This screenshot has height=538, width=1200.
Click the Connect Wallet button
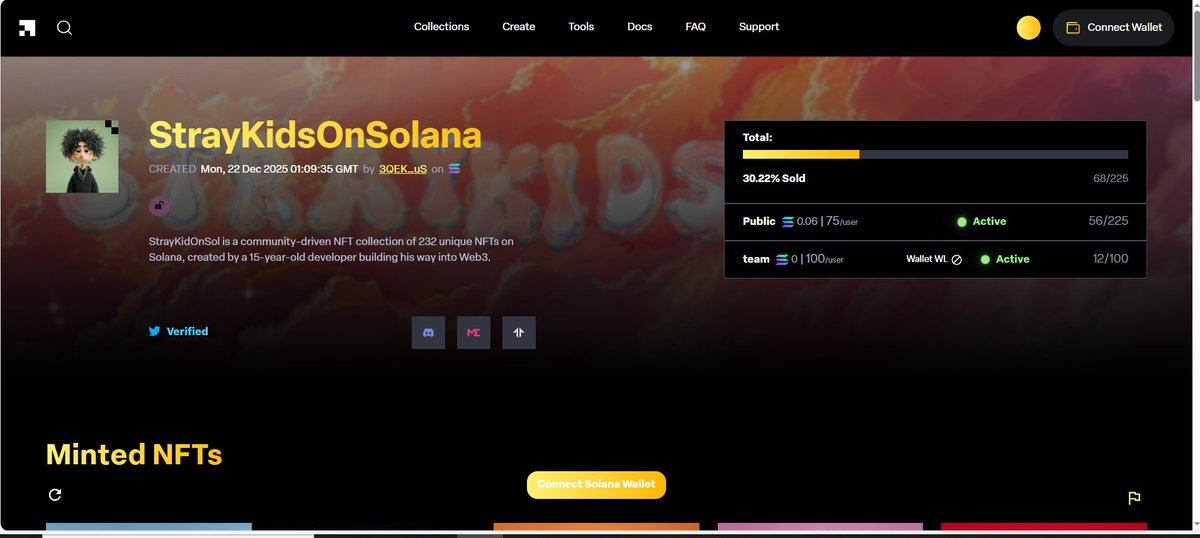coord(1113,28)
